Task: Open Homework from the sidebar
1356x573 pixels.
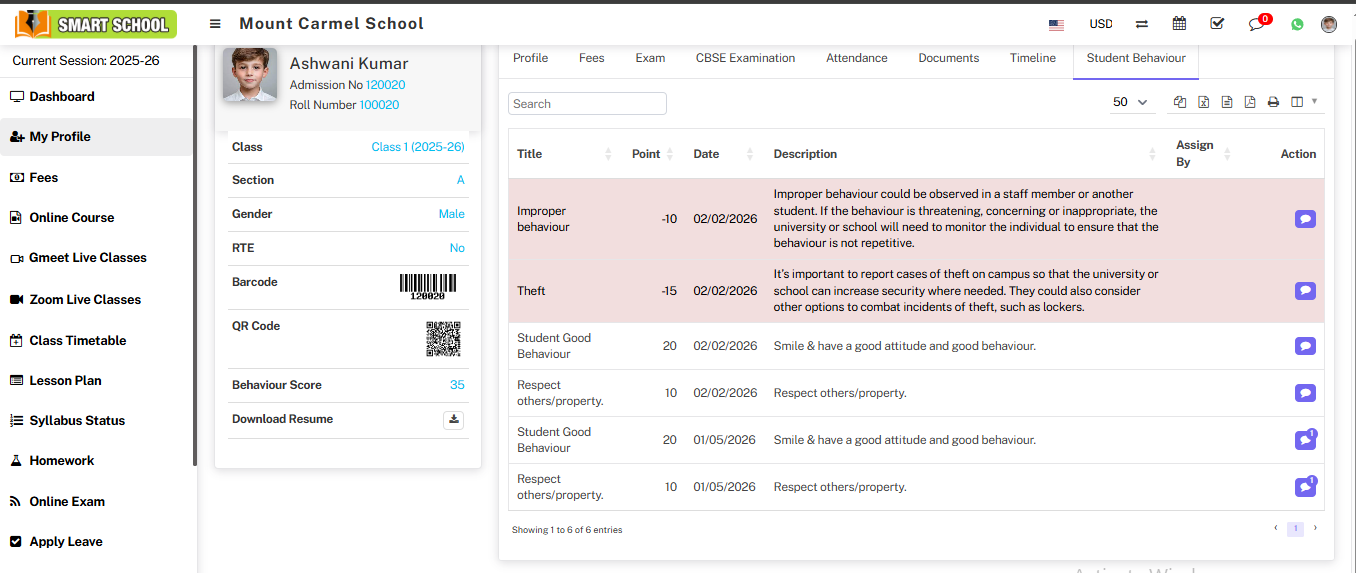Action: point(61,461)
